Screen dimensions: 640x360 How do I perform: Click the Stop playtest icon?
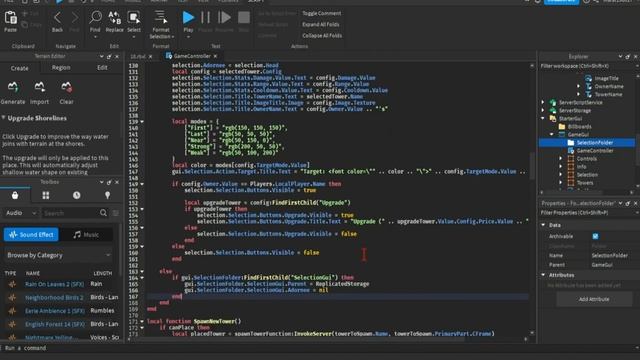tap(244, 18)
